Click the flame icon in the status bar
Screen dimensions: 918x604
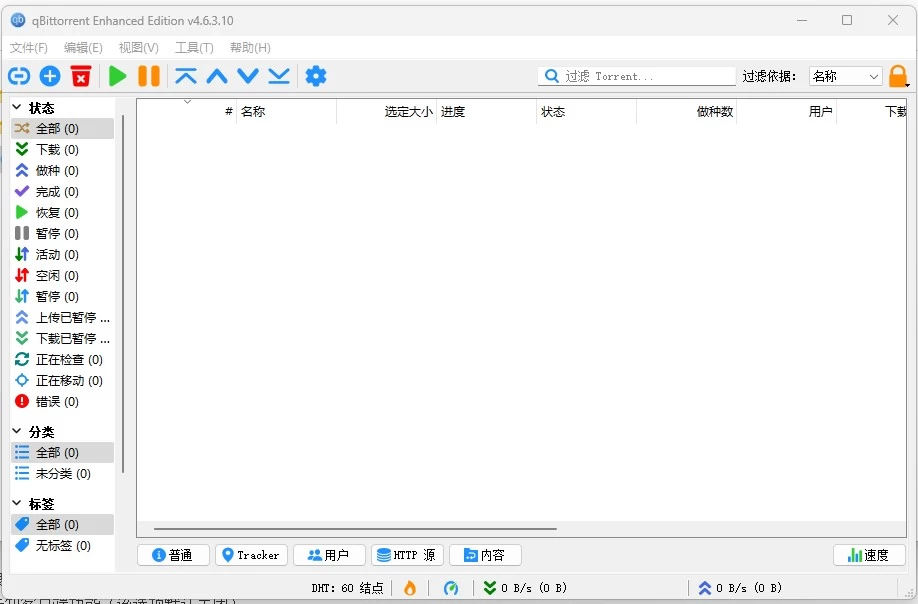[x=409, y=588]
